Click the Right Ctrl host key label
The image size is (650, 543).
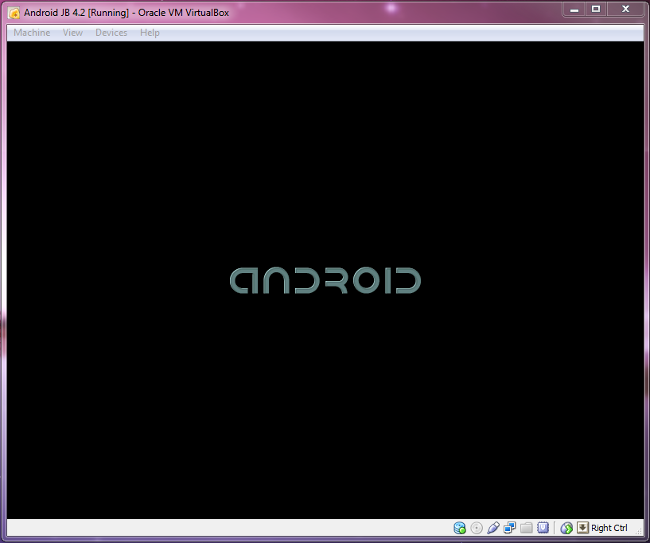pos(609,528)
